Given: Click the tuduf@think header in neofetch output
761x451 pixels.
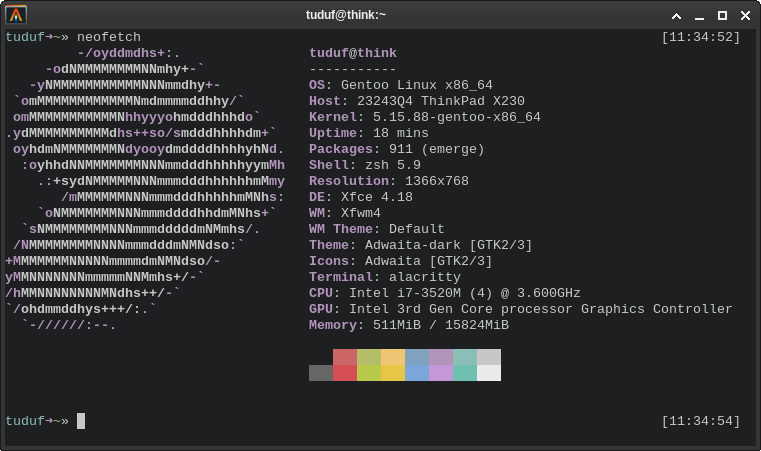Looking at the screenshot, I should click(x=353, y=53).
